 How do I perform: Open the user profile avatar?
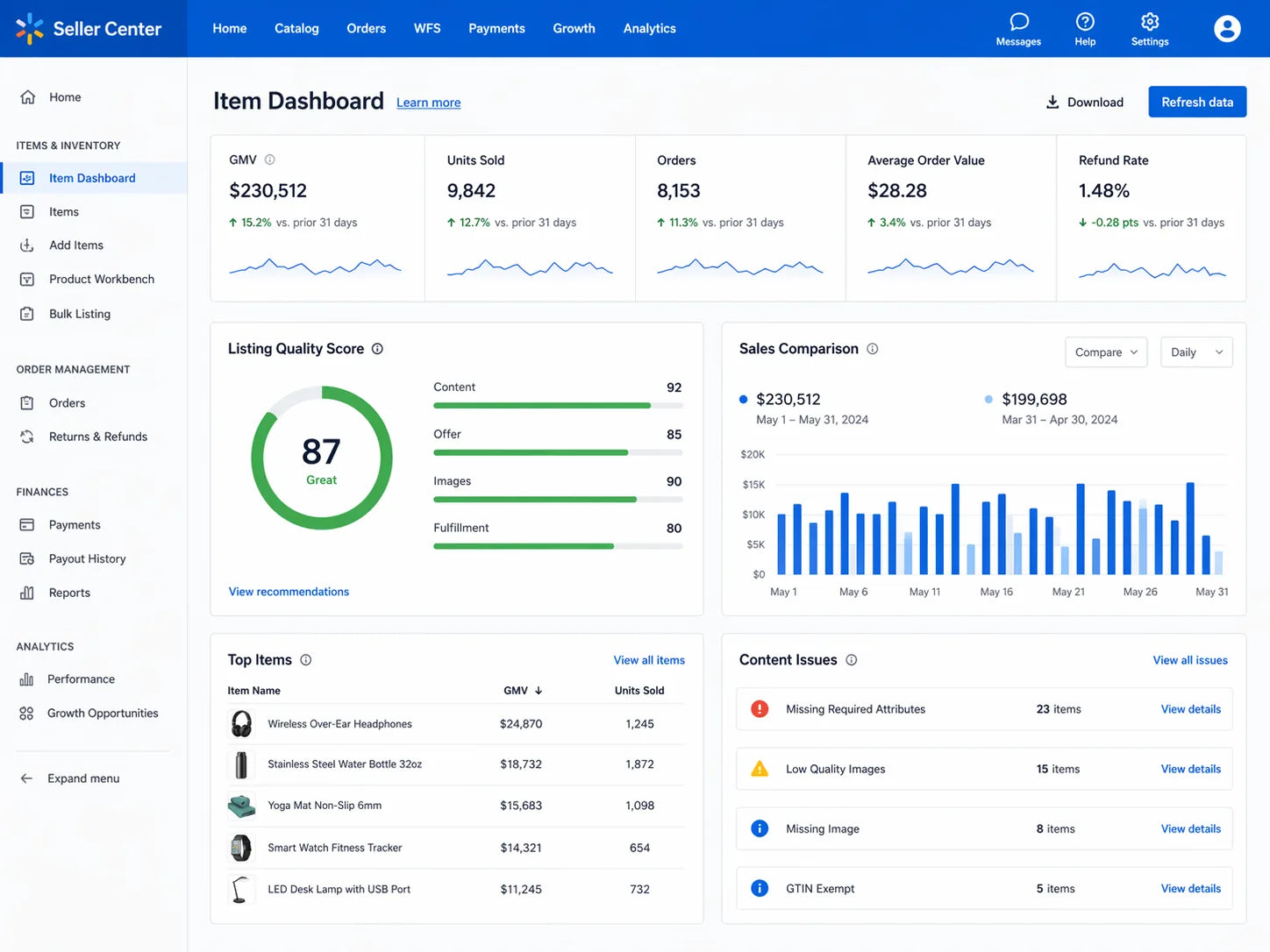(1227, 29)
